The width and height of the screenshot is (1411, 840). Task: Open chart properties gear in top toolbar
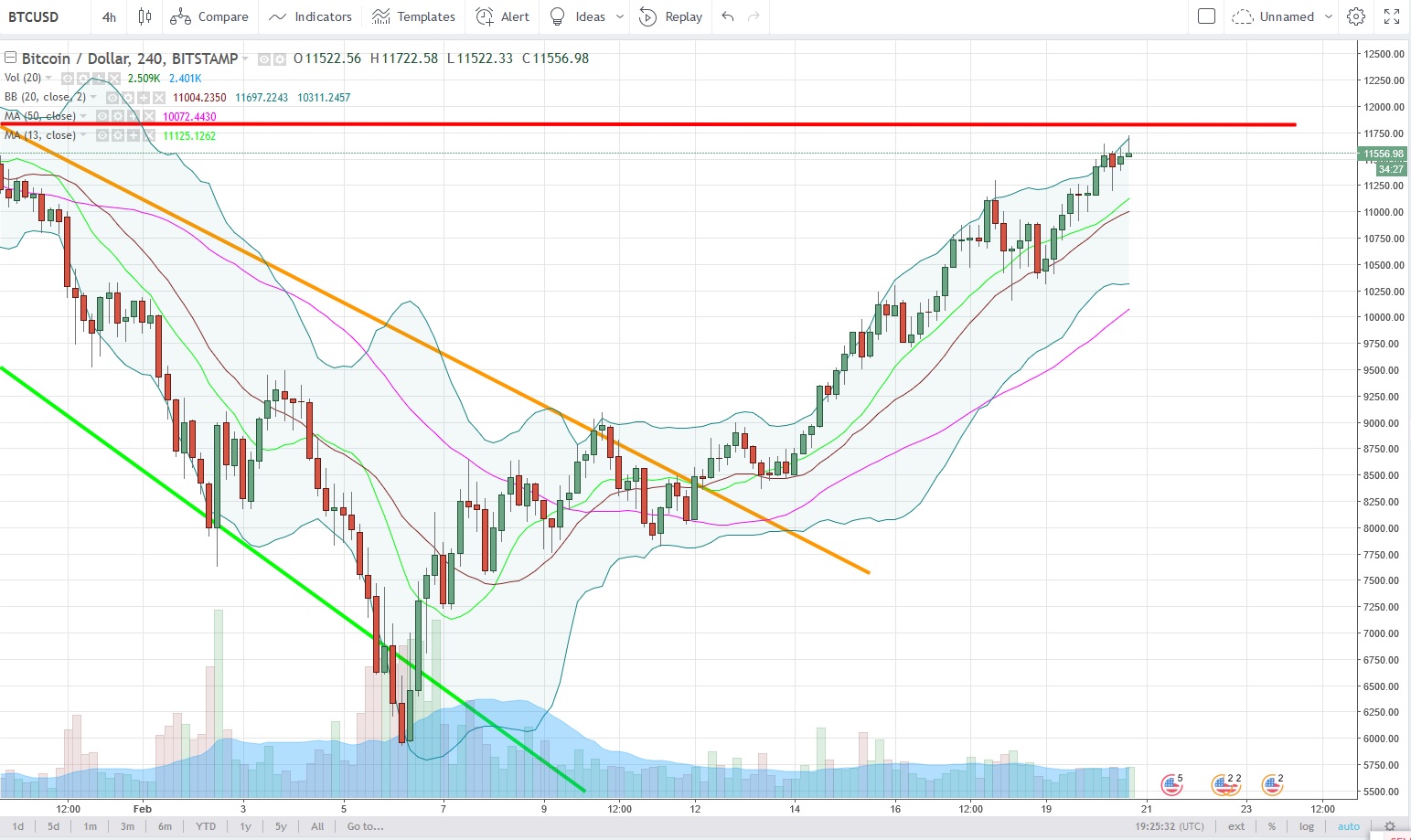[x=1356, y=16]
